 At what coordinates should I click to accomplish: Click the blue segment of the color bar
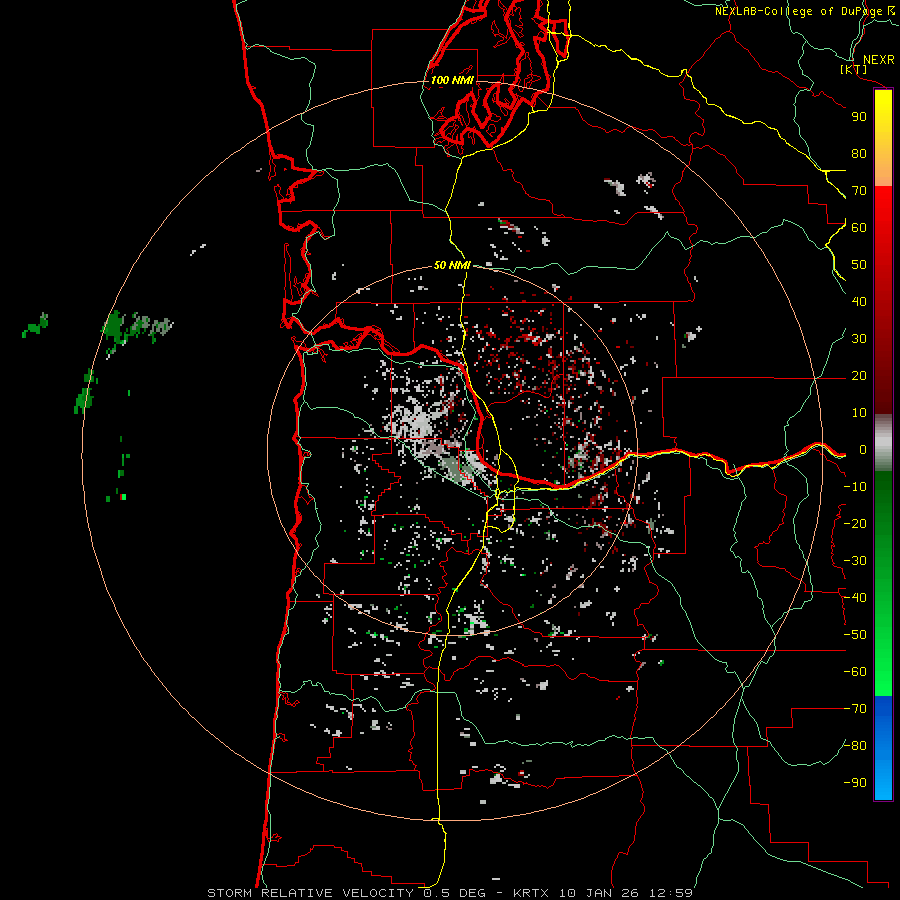tap(883, 748)
